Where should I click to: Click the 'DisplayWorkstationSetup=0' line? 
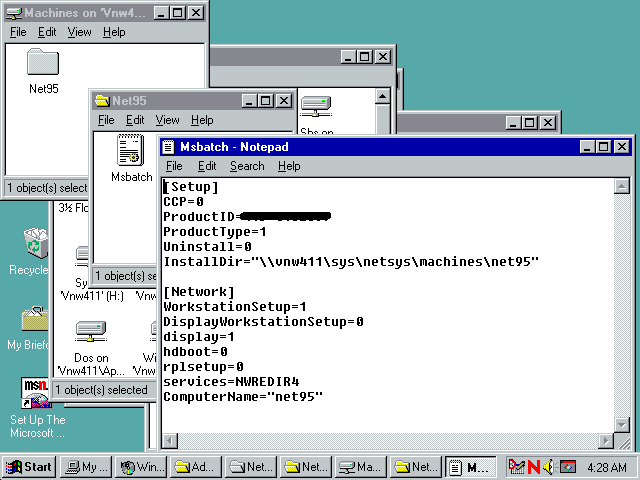coord(263,322)
